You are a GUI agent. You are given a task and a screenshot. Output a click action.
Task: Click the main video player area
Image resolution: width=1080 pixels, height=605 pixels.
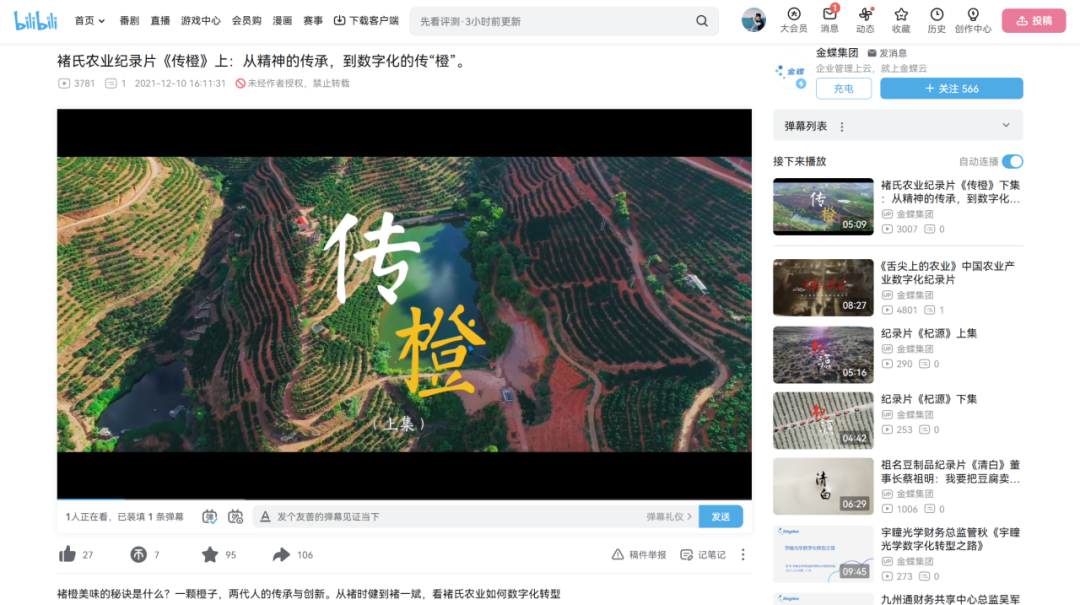[404, 304]
